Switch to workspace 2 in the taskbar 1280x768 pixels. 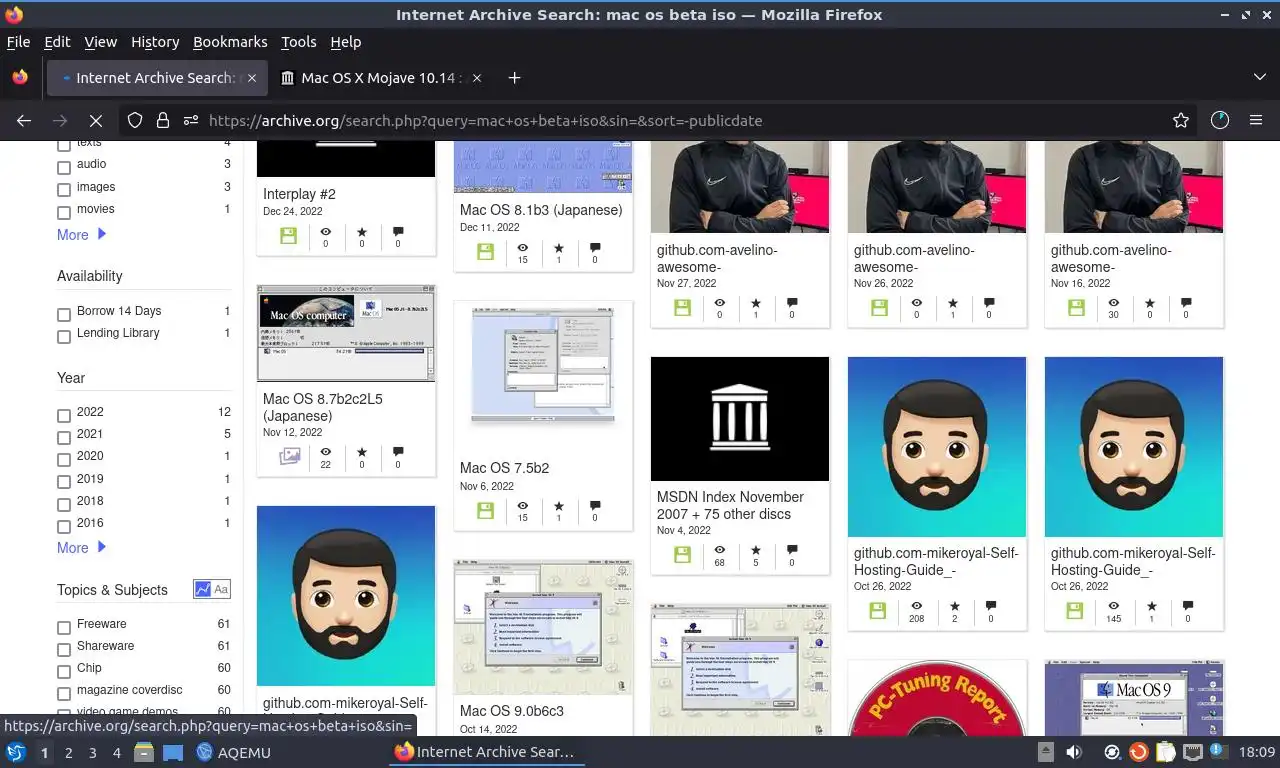[x=69, y=753]
